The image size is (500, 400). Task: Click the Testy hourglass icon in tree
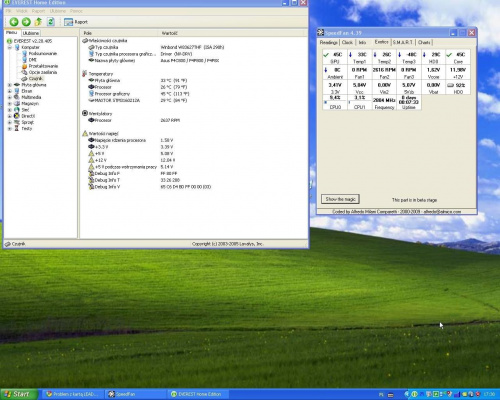coord(17,128)
